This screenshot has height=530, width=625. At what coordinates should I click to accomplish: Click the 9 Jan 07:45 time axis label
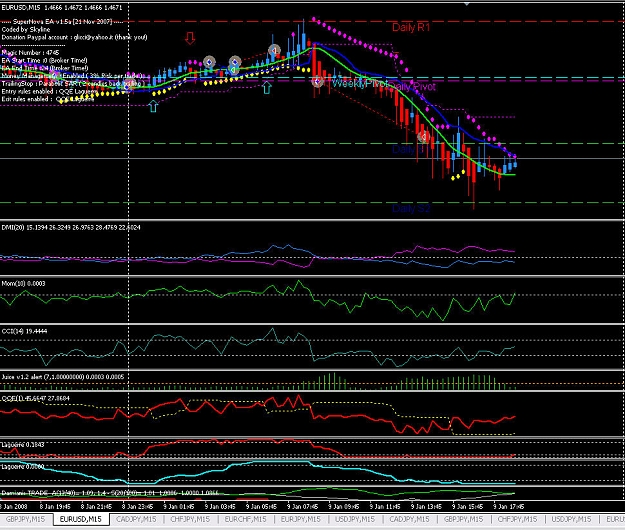(x=303, y=506)
